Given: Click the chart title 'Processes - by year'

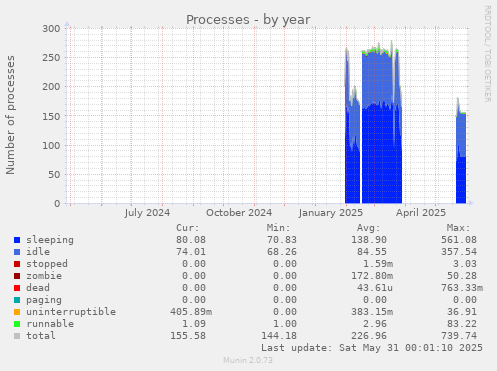Looking at the screenshot, I should [x=248, y=20].
